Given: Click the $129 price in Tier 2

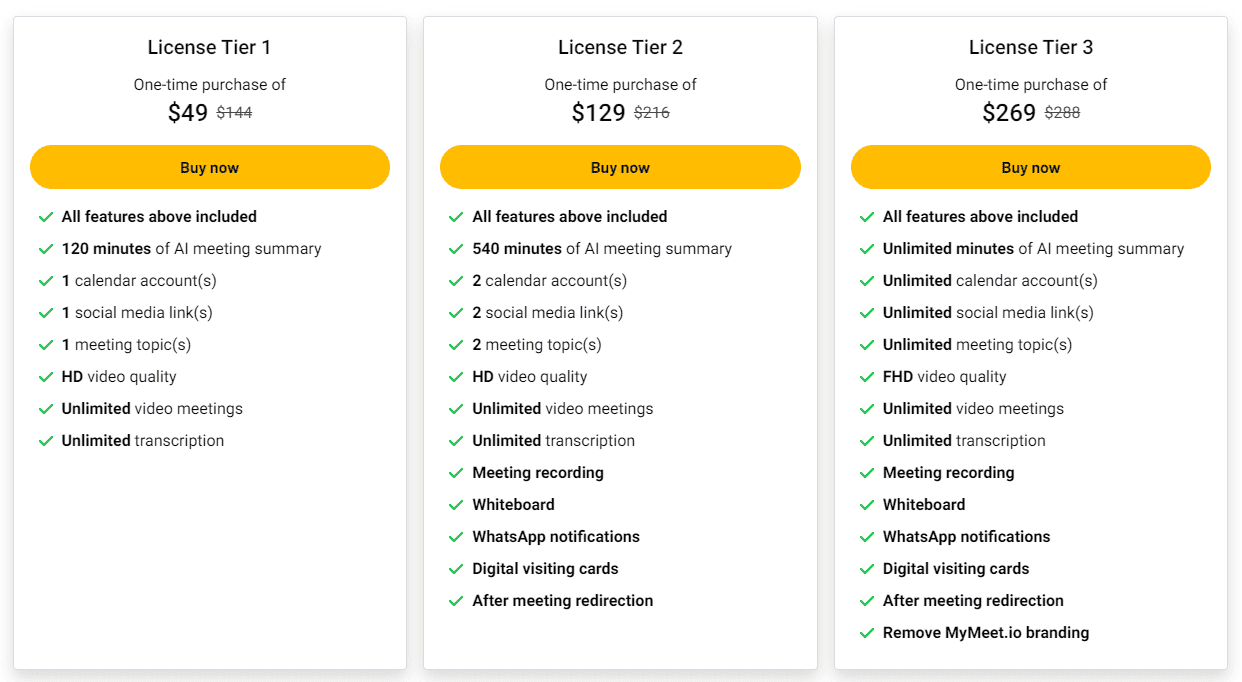Looking at the screenshot, I should 598,113.
